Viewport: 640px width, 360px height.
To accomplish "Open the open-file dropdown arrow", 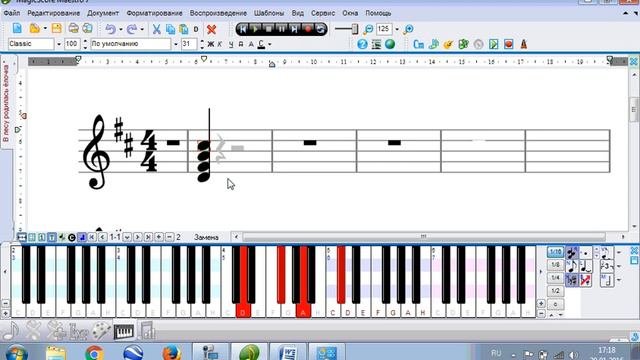I will [x=45, y=29].
